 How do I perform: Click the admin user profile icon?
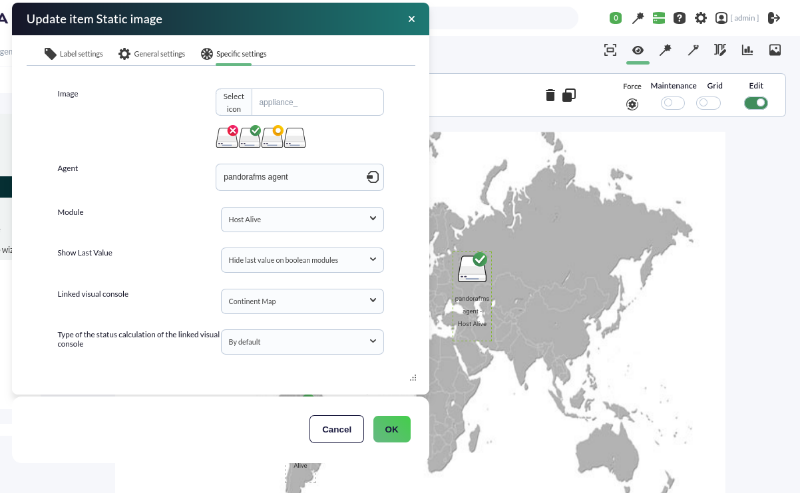click(x=721, y=18)
